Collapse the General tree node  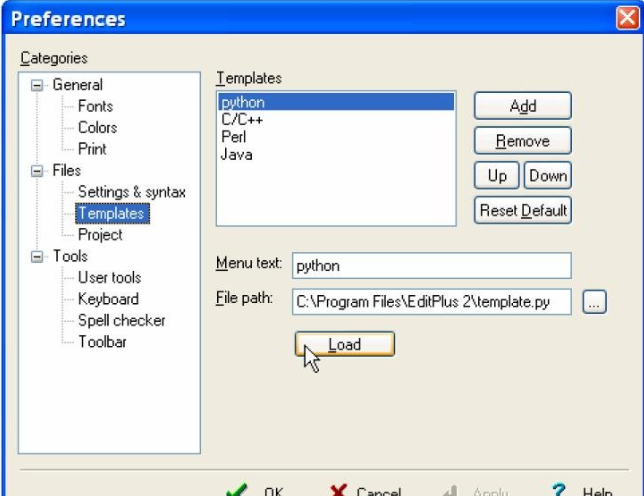pyautogui.click(x=37, y=85)
